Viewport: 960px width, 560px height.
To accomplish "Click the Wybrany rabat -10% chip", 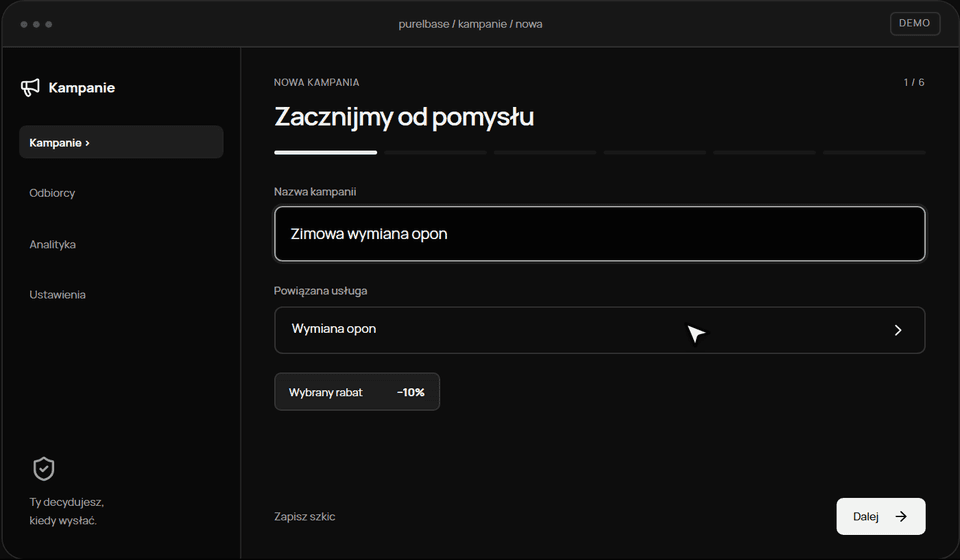I will point(357,392).
